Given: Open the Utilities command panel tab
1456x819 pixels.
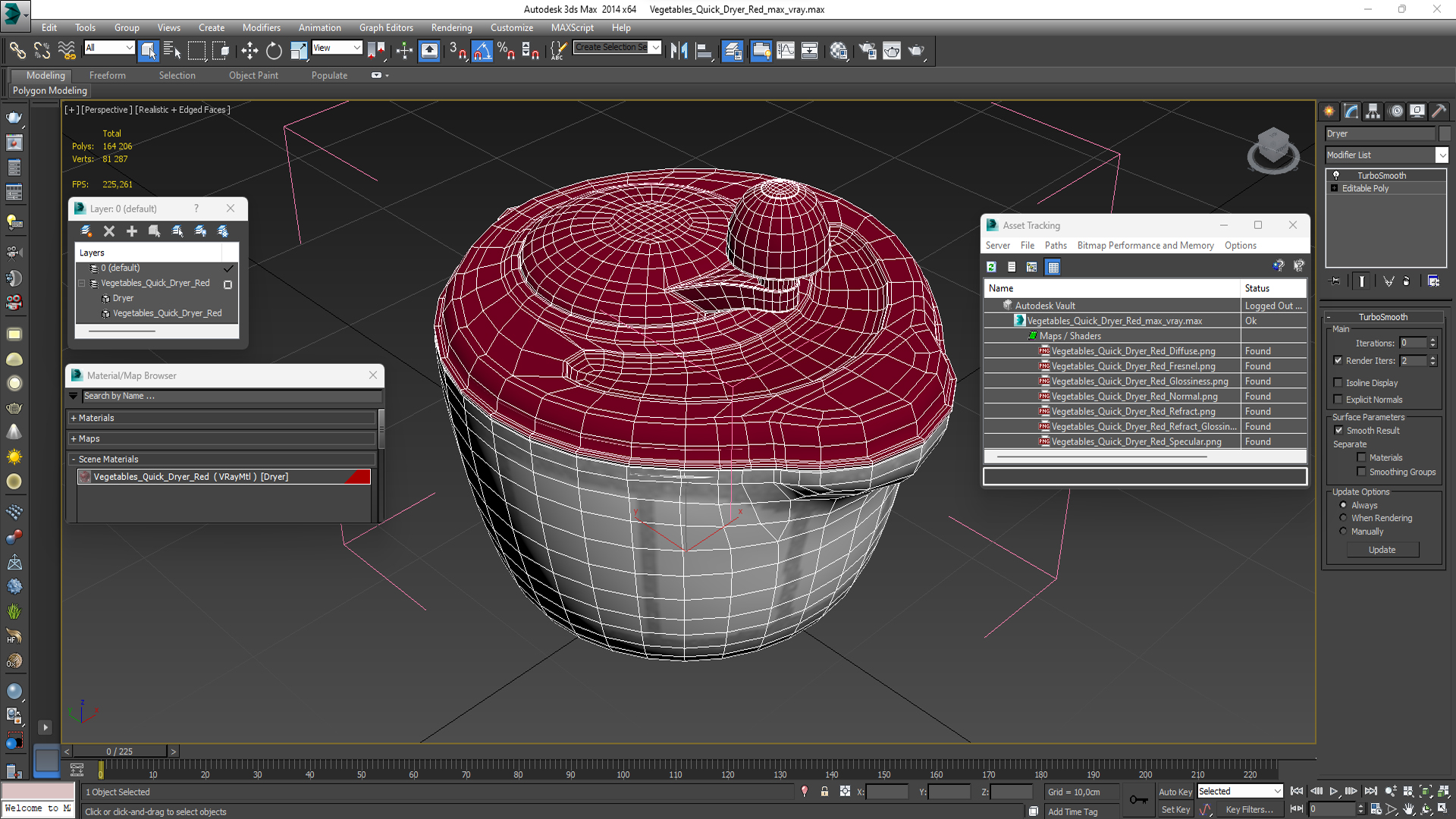Looking at the screenshot, I should [x=1439, y=111].
